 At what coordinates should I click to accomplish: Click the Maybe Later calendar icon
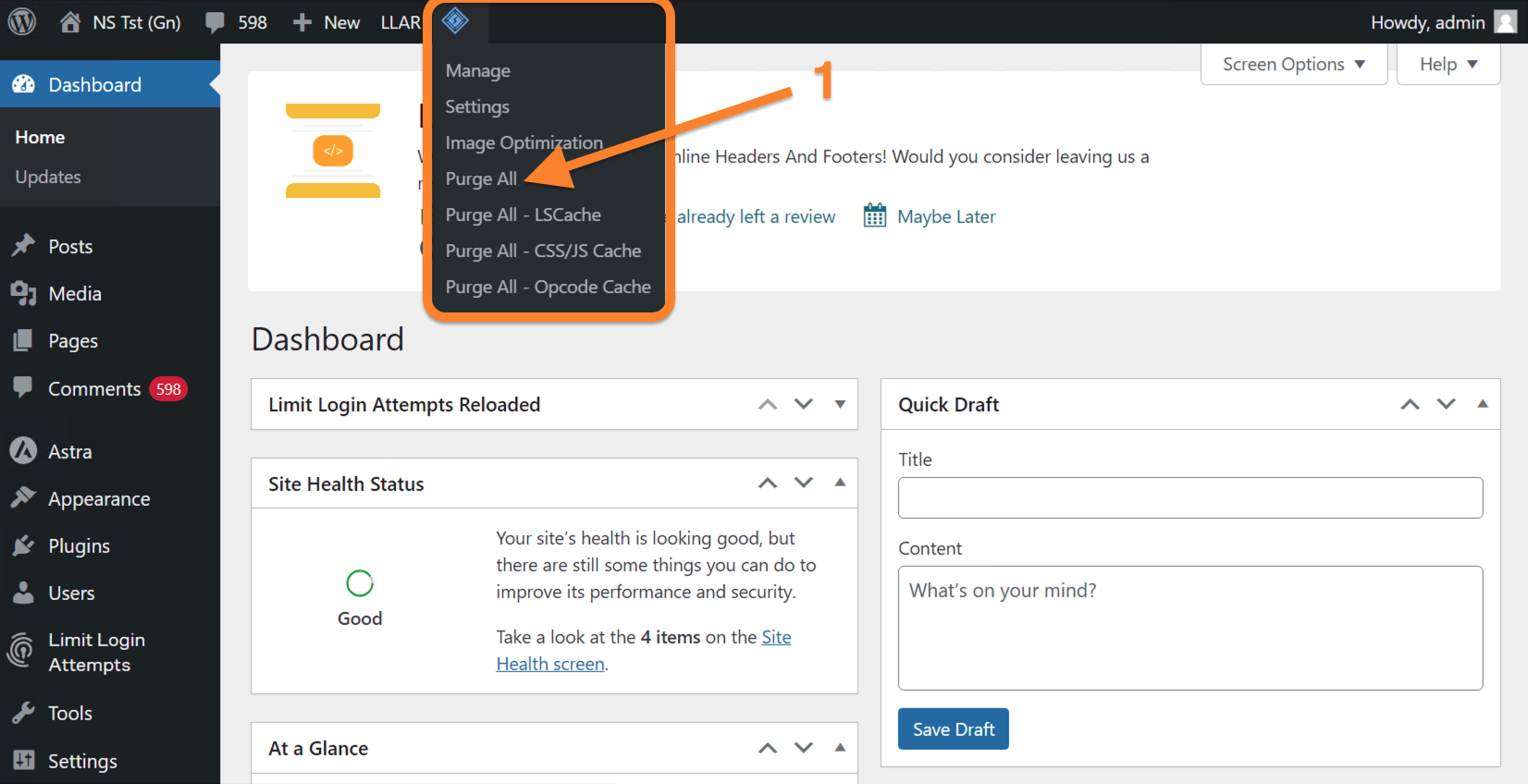coord(875,215)
